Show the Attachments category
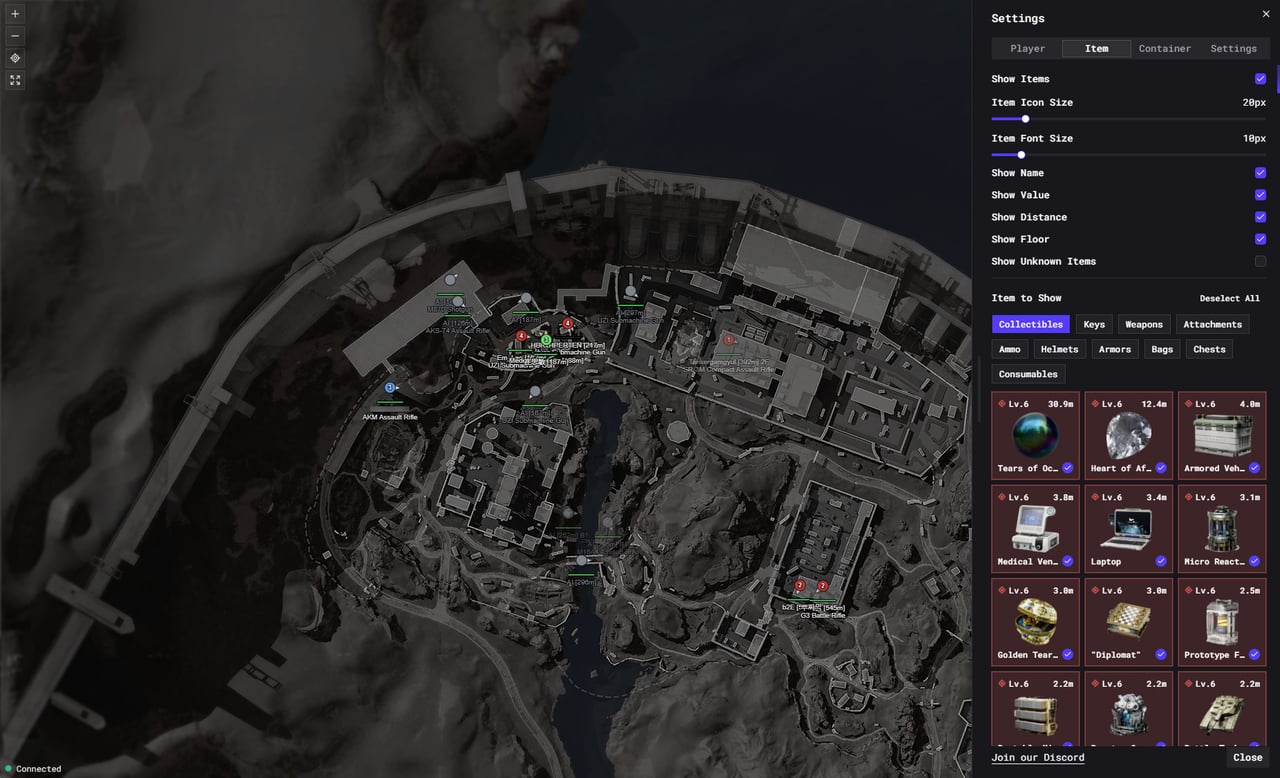This screenshot has width=1280, height=778. [x=1212, y=324]
